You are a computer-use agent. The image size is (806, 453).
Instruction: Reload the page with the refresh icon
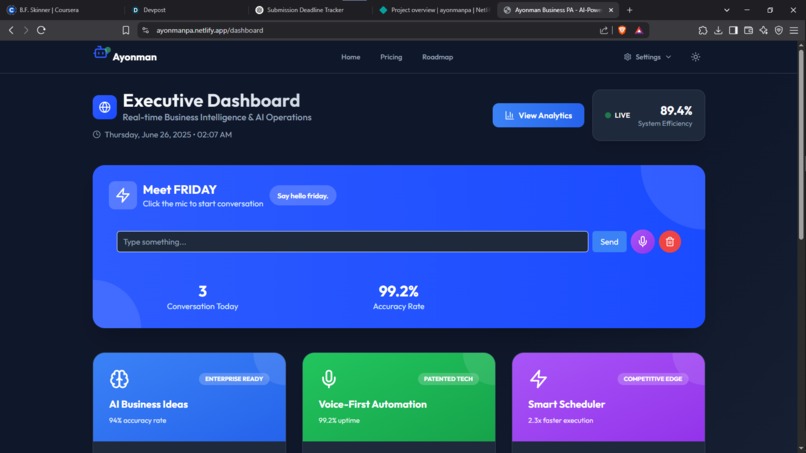coord(41,30)
